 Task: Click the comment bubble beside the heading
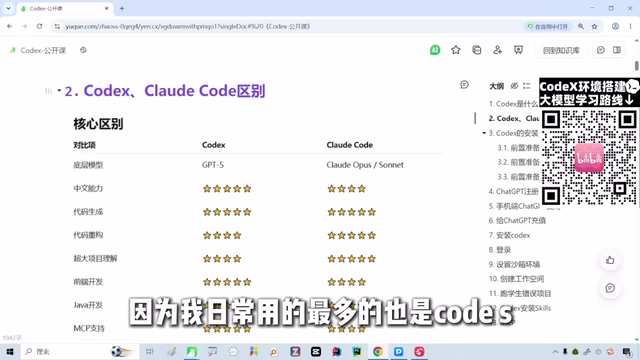(x=464, y=84)
